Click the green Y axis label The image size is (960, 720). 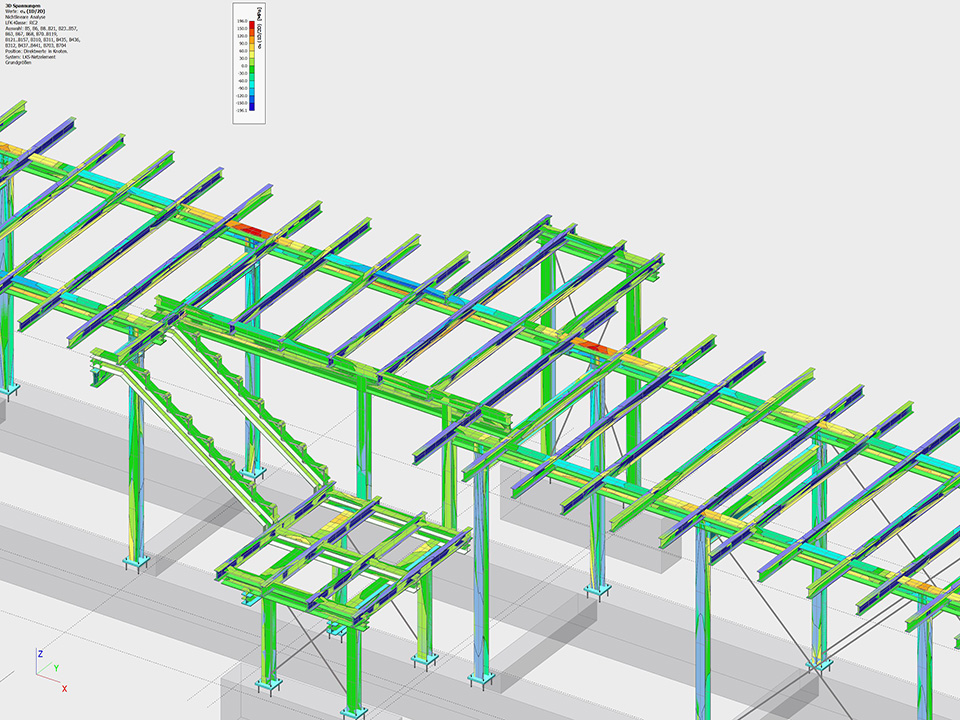(x=56, y=667)
